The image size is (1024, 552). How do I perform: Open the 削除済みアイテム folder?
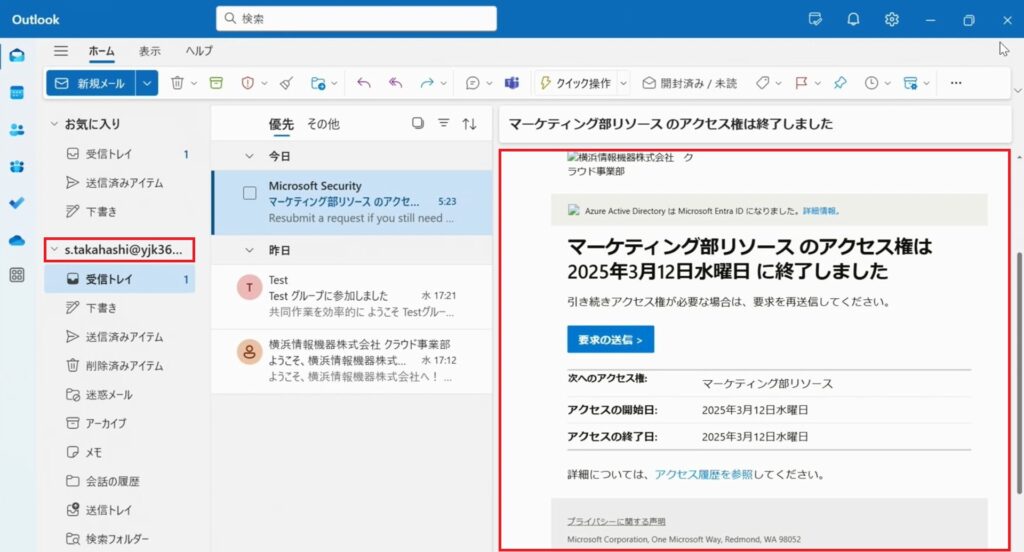click(124, 366)
